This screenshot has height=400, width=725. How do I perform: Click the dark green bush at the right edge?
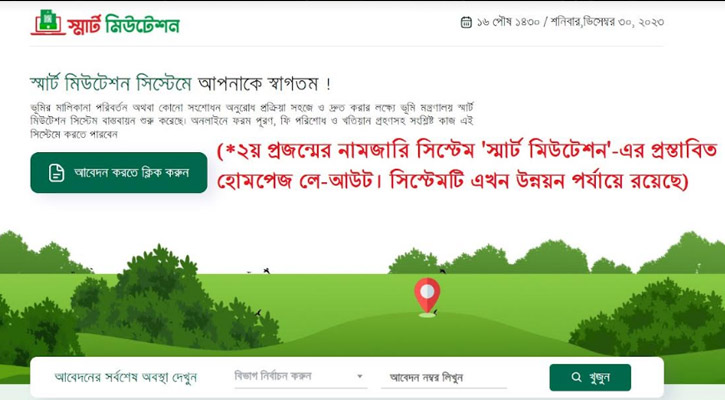pos(657,319)
